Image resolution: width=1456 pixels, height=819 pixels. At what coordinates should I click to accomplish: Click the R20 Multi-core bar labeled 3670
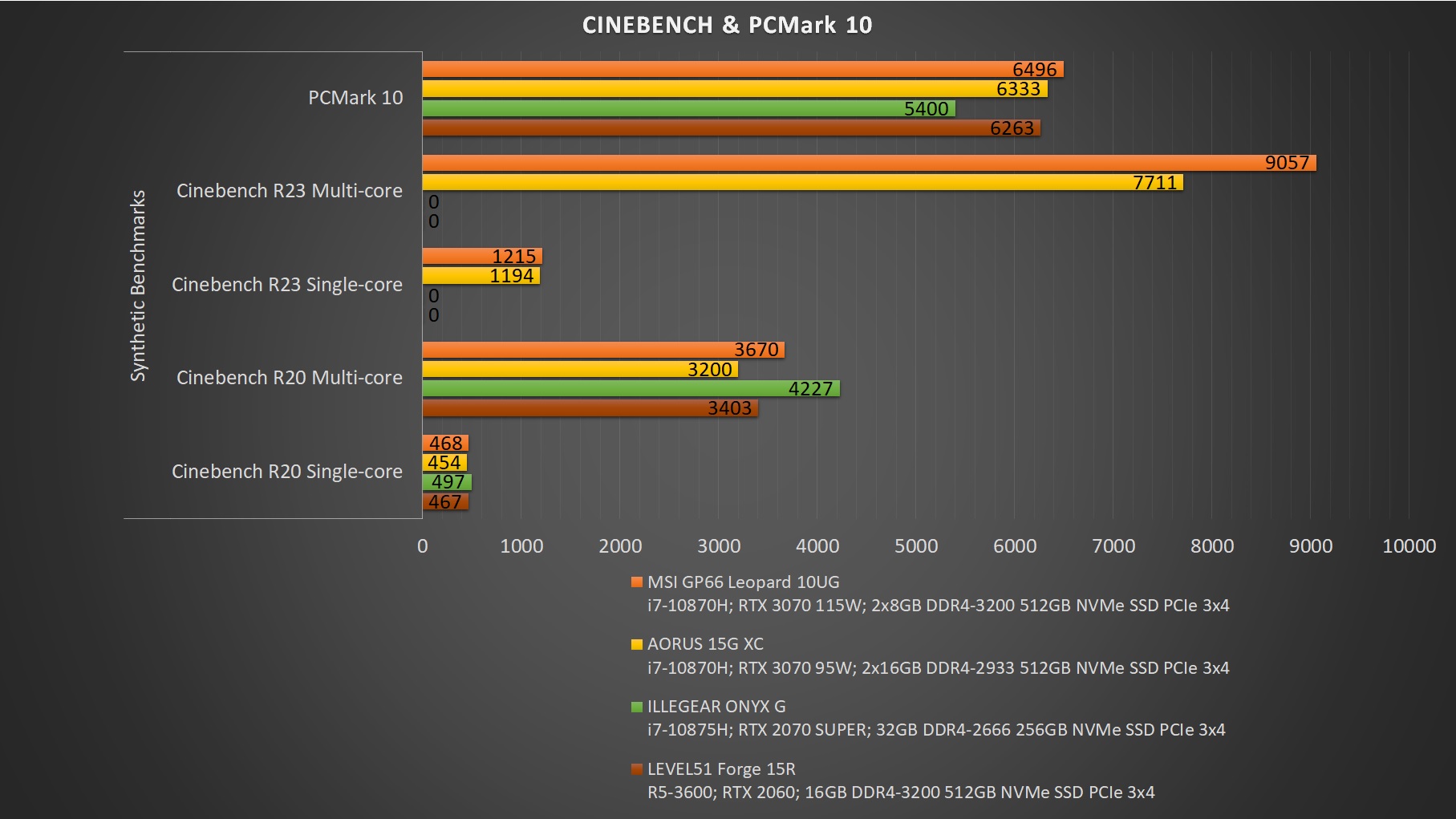pos(603,350)
